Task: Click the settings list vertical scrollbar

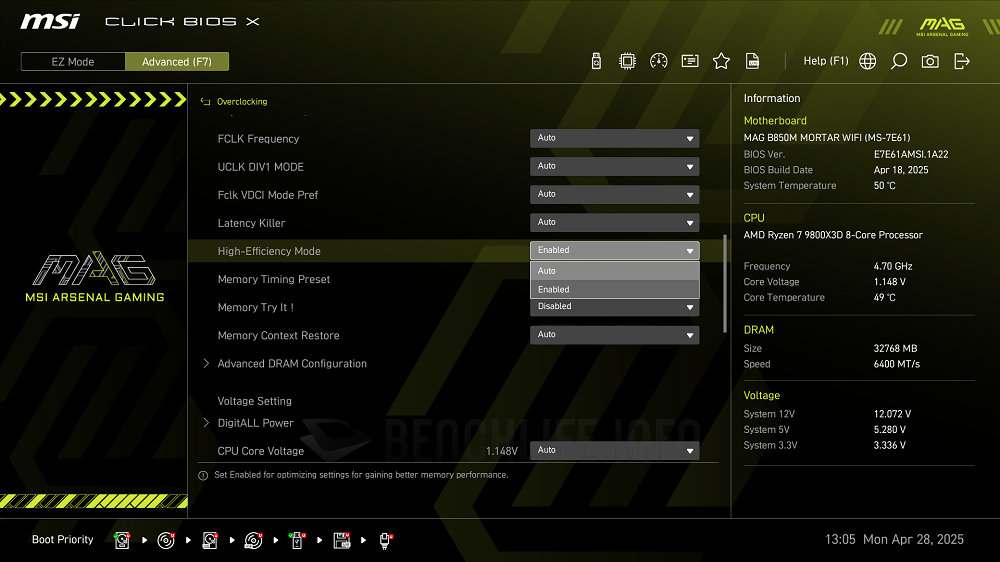Action: pyautogui.click(x=724, y=284)
